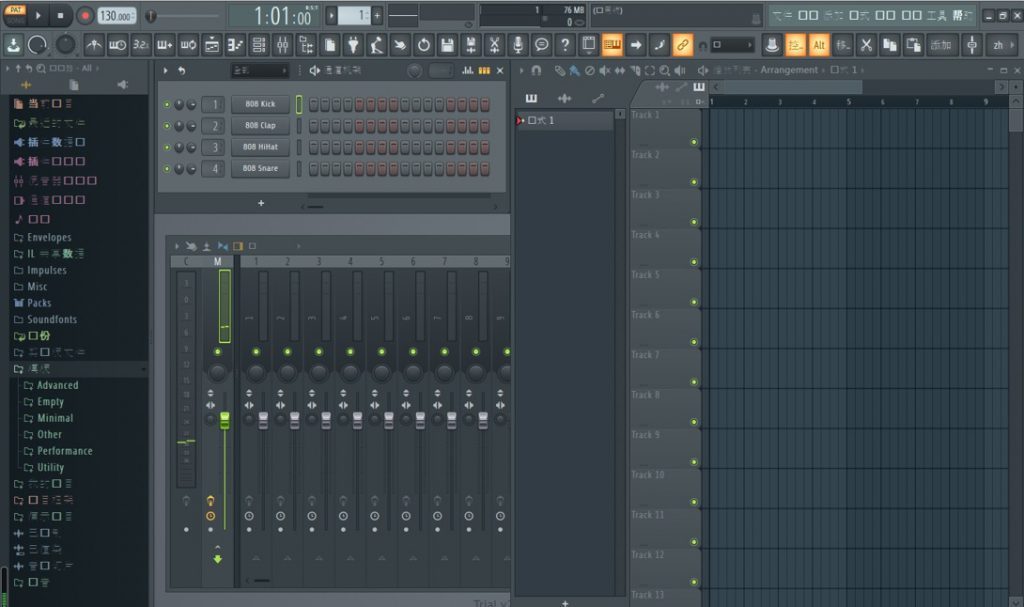Select the Performance folder in browser
Image resolution: width=1024 pixels, height=607 pixels.
pos(65,451)
